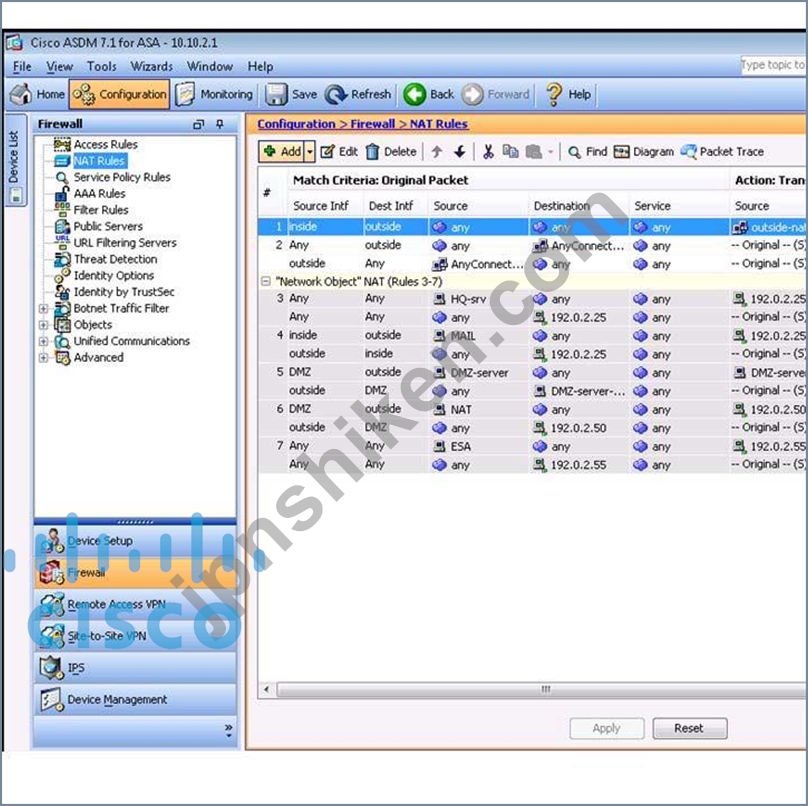Image resolution: width=808 pixels, height=806 pixels.
Task: Switch to Monitoring view
Action: pos(213,94)
